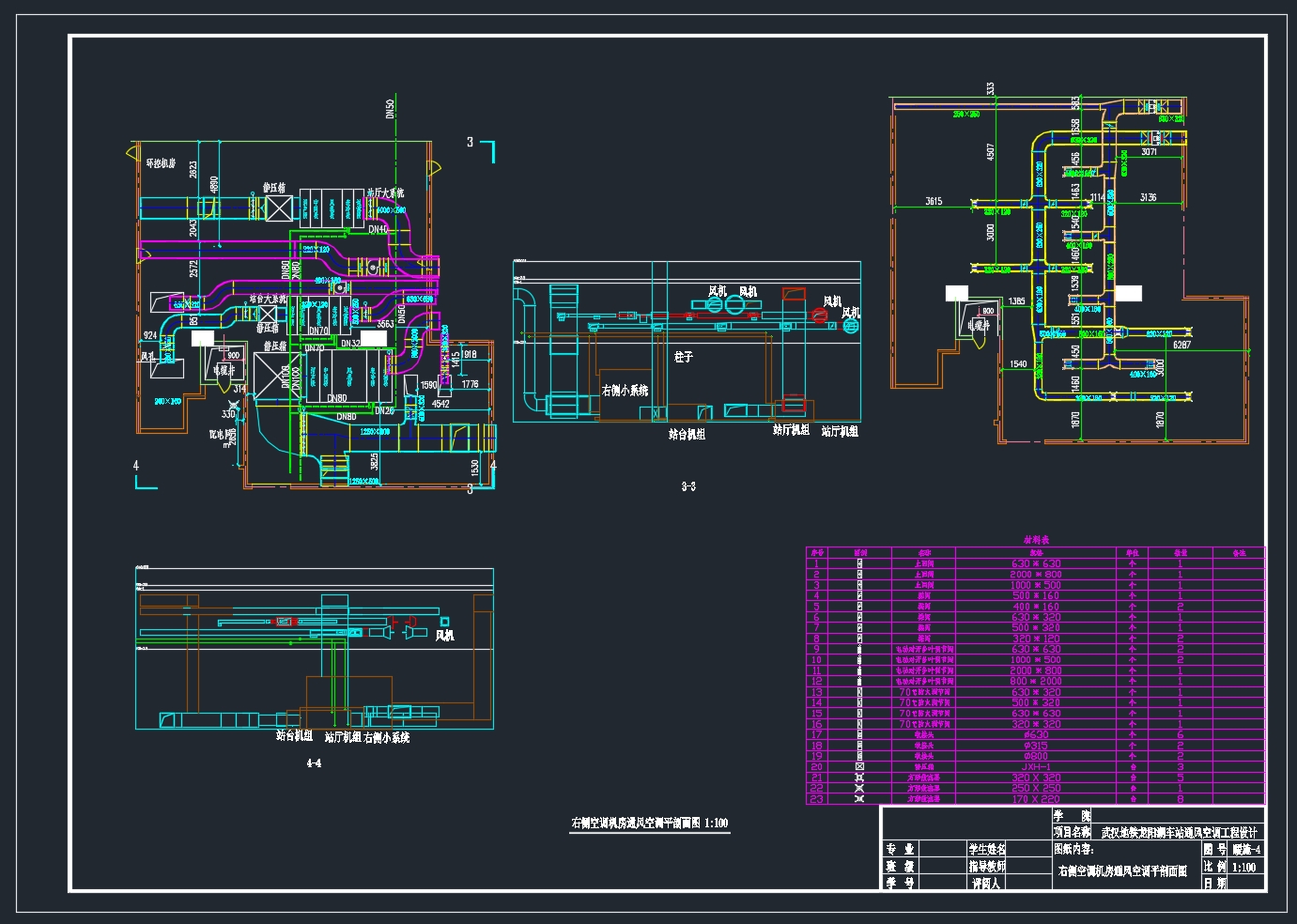
Task: Click the 6287 dimension in the right plan
Action: pos(1181,345)
